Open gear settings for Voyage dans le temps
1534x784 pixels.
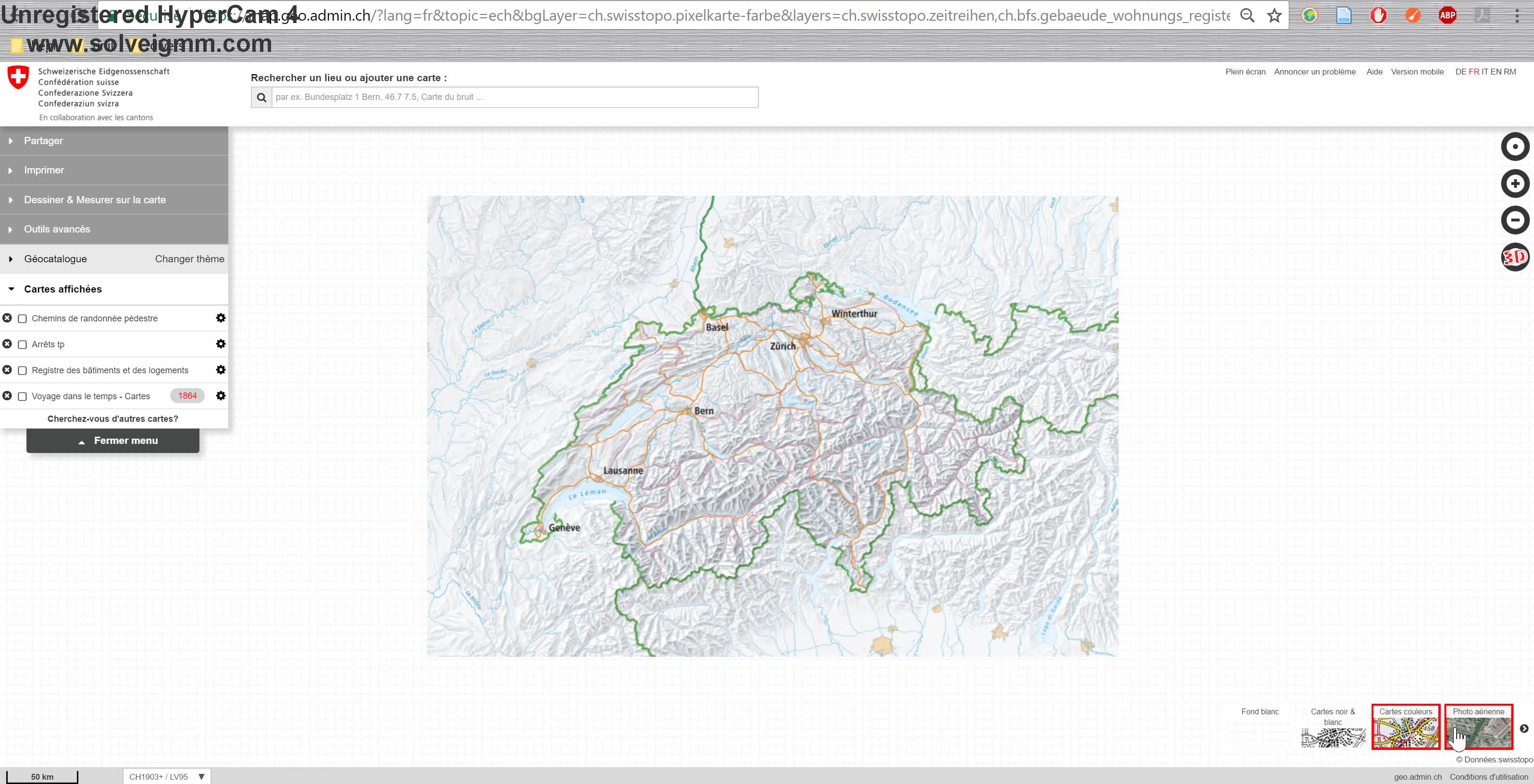[220, 396]
